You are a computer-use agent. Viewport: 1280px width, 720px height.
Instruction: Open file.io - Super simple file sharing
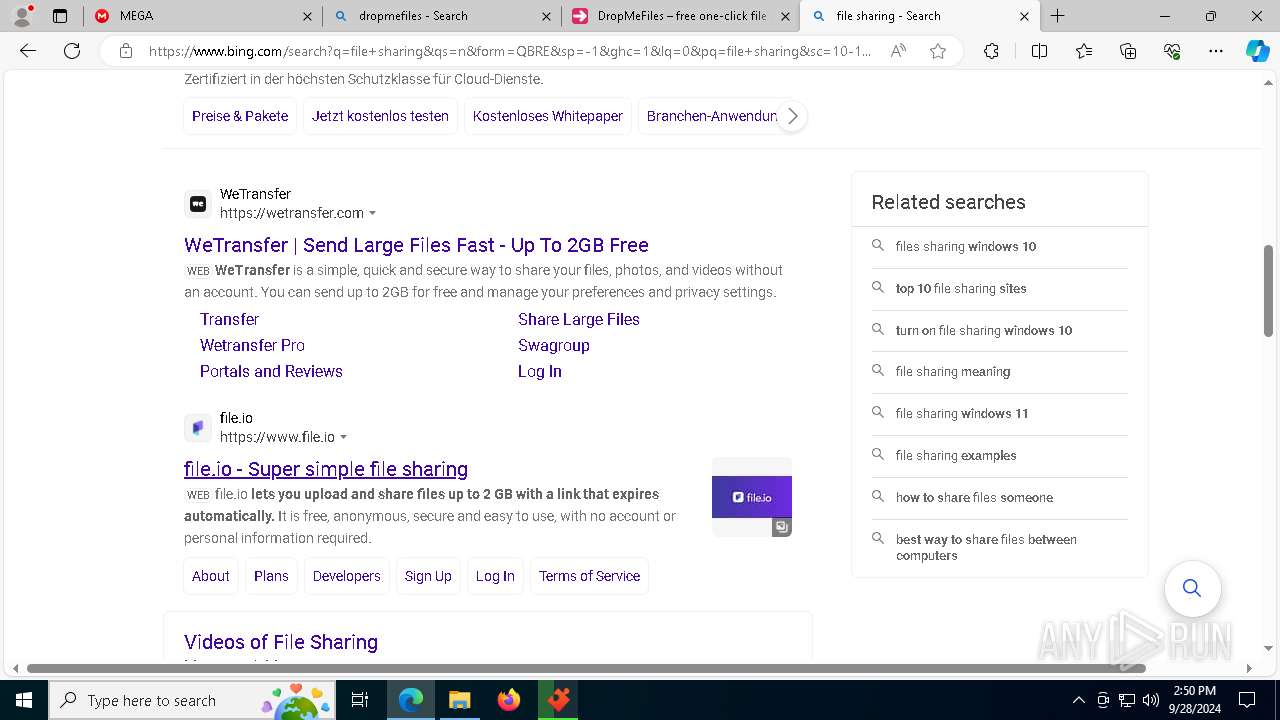point(326,469)
